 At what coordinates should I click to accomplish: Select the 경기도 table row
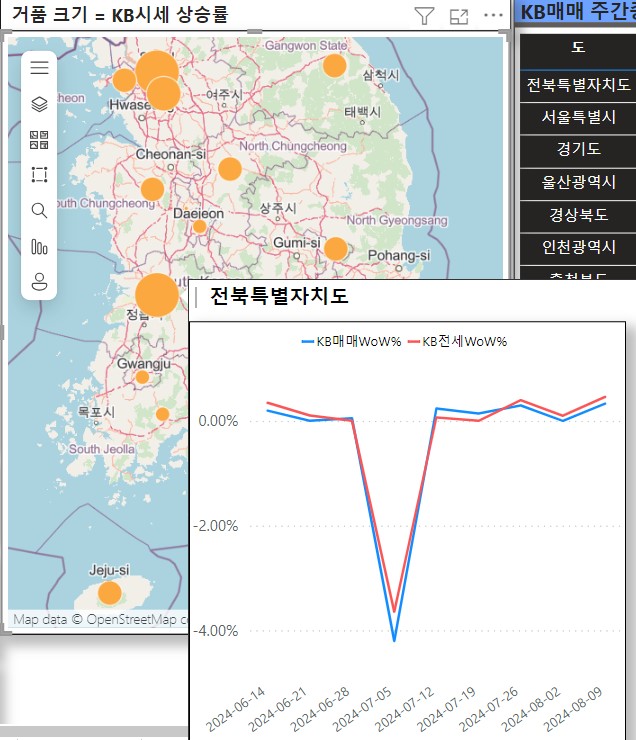[578, 150]
